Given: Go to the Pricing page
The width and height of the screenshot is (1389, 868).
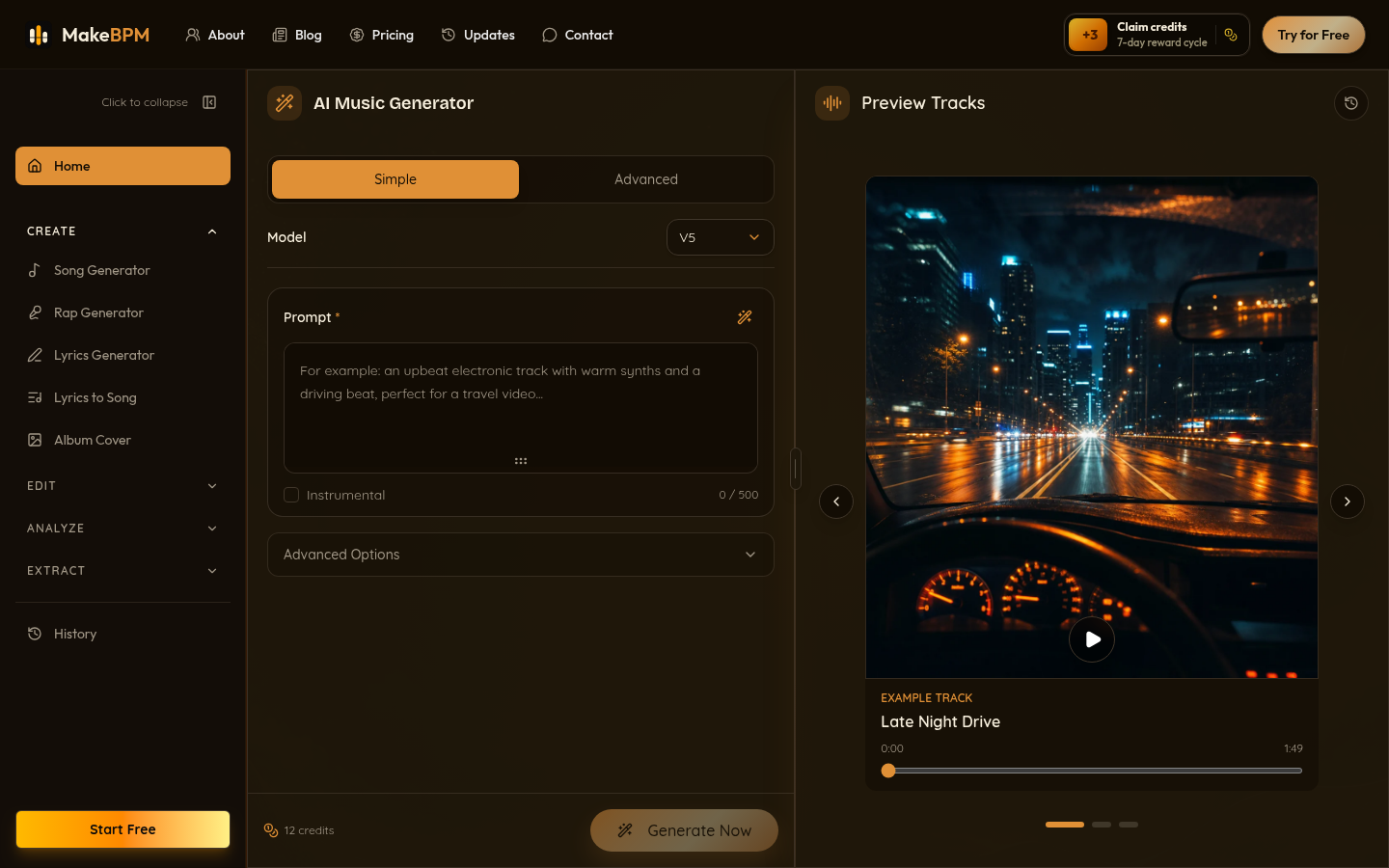Looking at the screenshot, I should click(x=382, y=35).
